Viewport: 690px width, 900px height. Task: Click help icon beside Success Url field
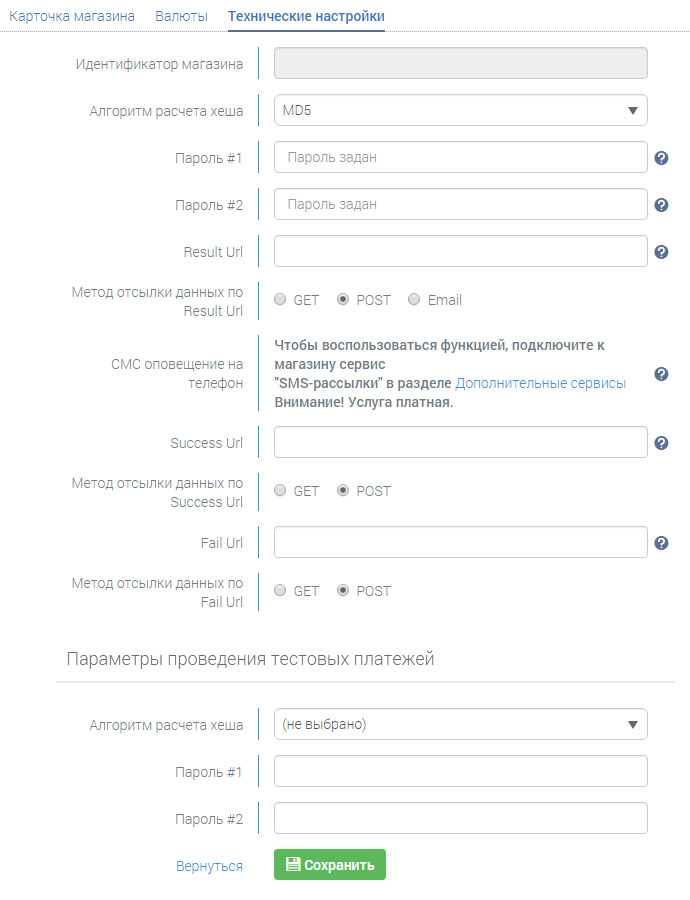(661, 443)
